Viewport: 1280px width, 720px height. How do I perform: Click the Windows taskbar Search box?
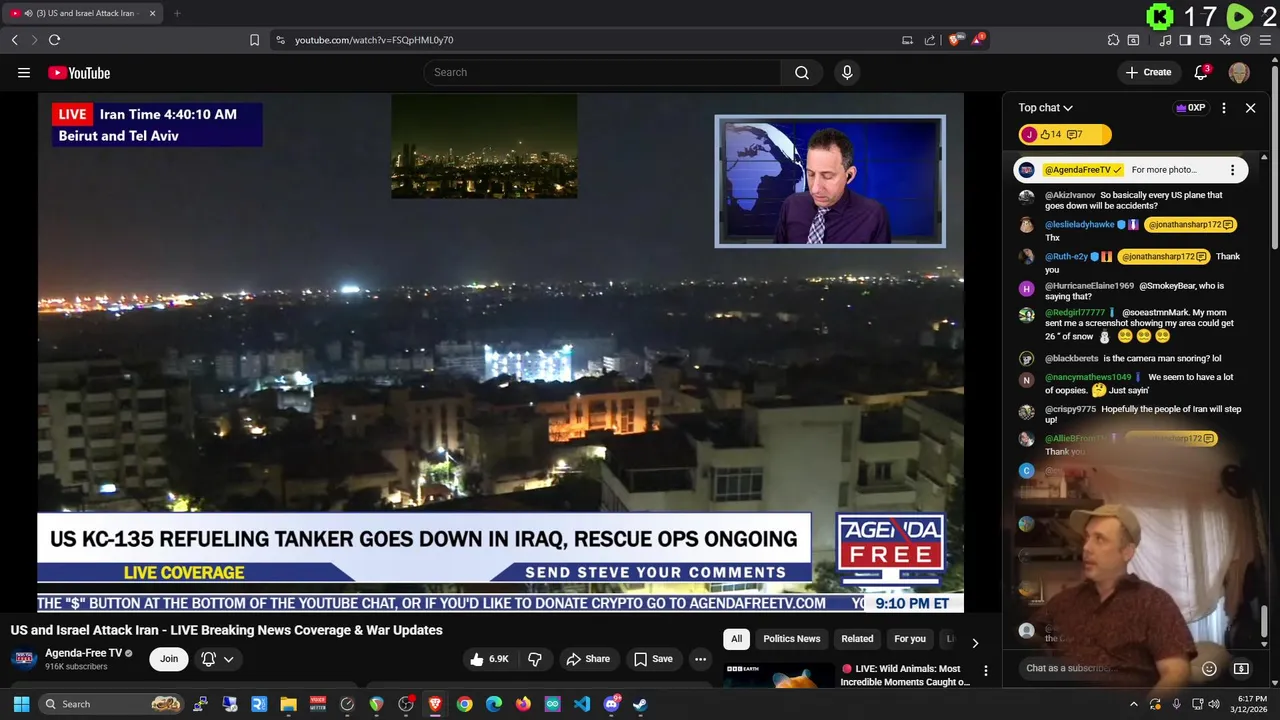(112, 704)
